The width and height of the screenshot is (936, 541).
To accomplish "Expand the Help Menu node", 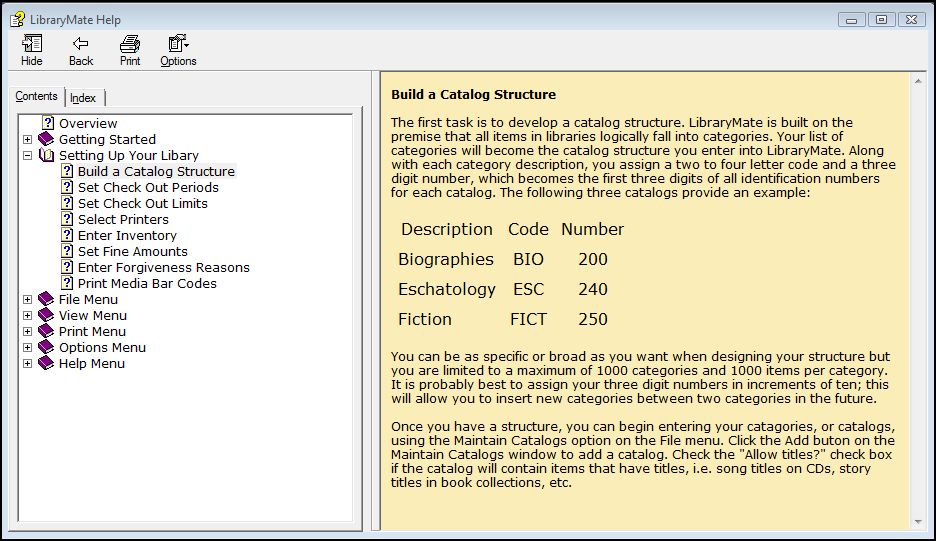I will click(27, 364).
